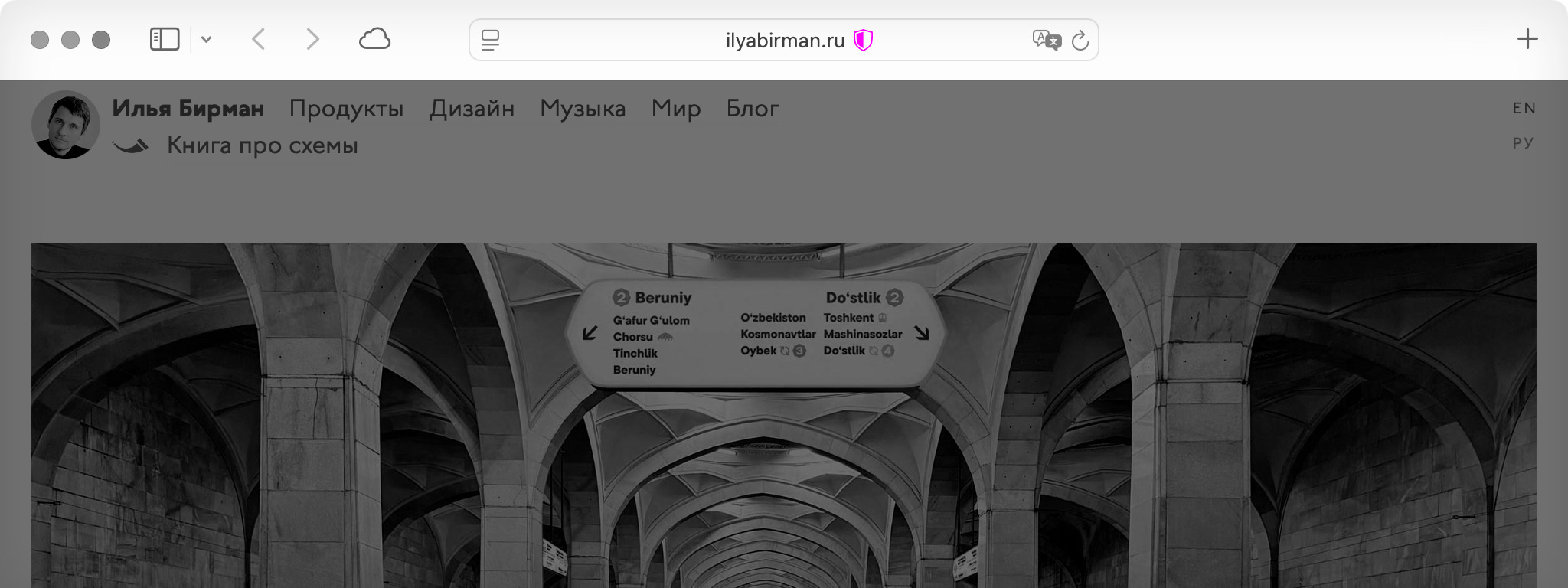
Task: Translate the page with translate icon
Action: (x=1046, y=40)
